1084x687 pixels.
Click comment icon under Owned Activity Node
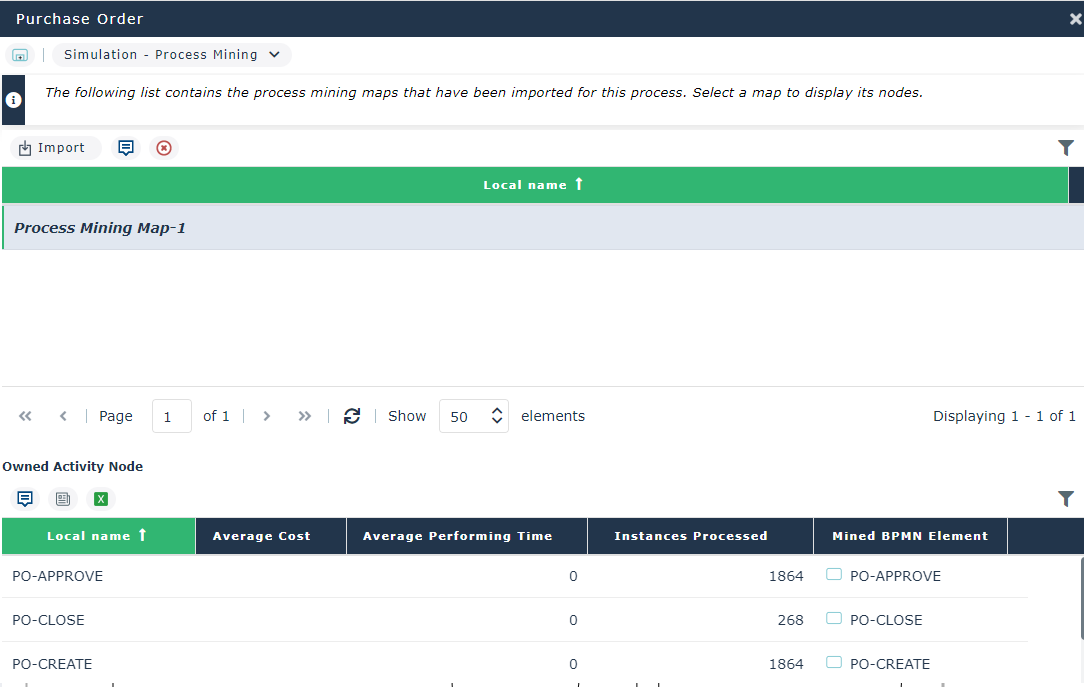click(x=25, y=499)
